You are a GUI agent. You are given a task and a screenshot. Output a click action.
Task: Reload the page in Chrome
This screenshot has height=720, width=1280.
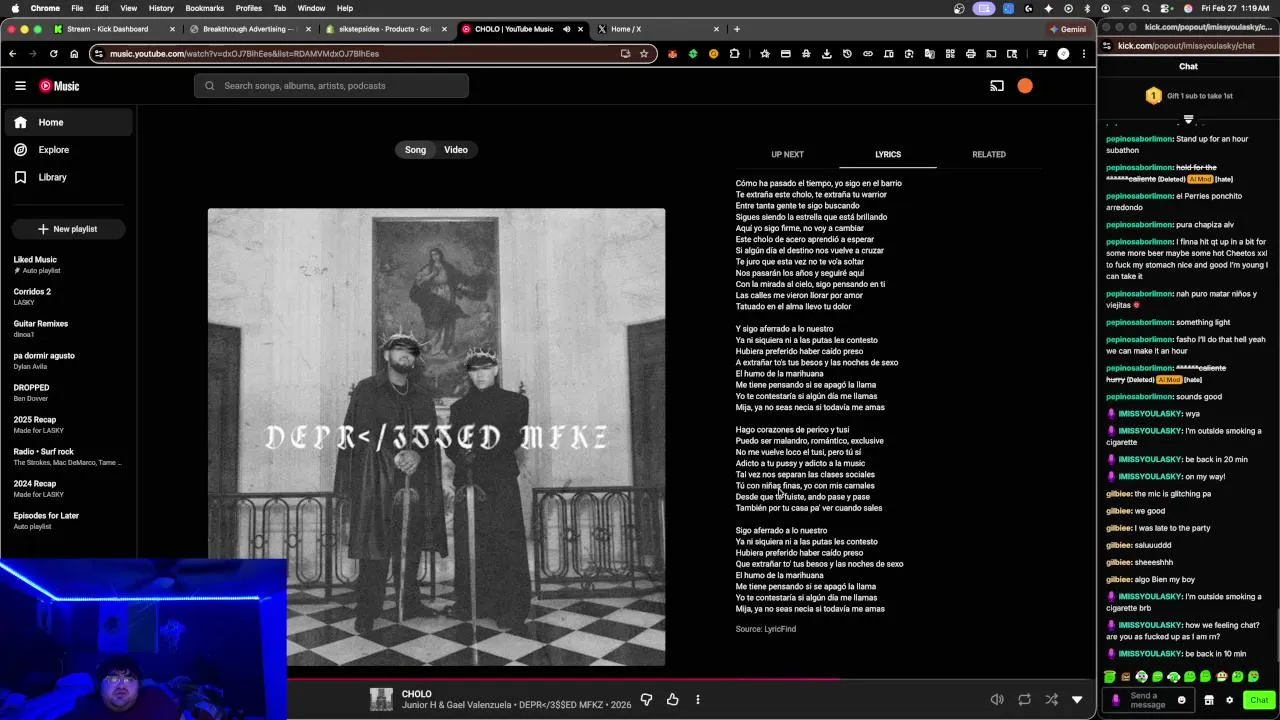point(53,54)
